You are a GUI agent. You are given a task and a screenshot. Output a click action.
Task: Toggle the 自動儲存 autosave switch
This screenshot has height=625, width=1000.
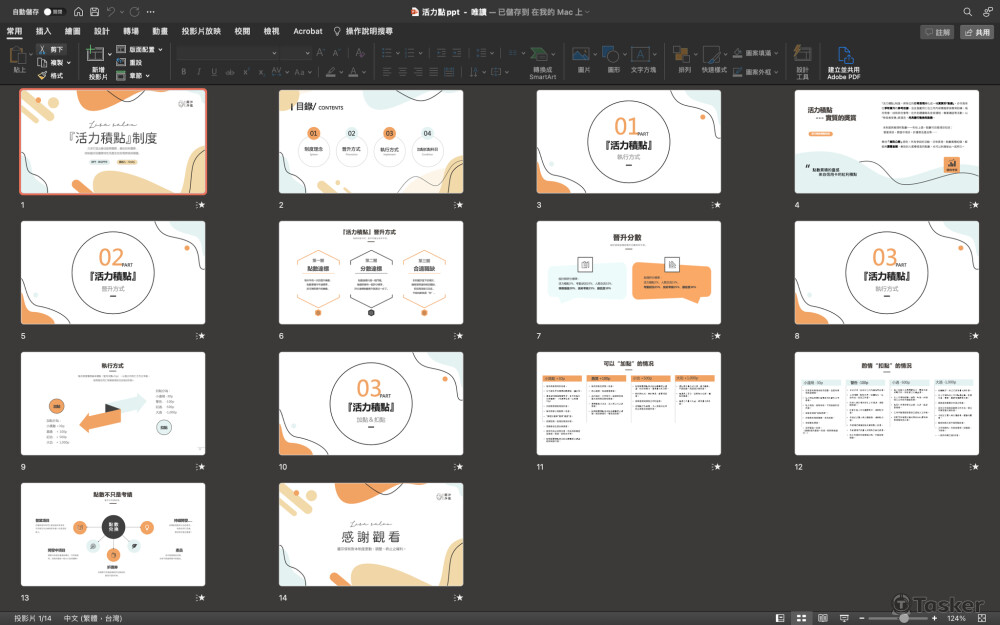tap(54, 11)
